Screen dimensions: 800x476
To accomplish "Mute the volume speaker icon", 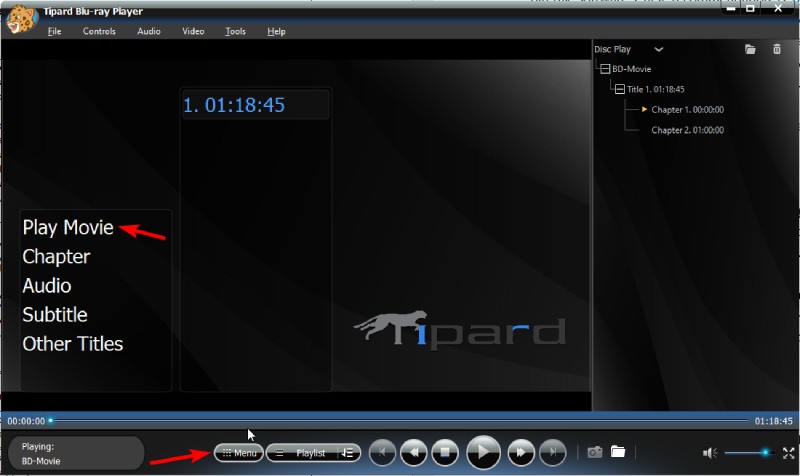I will pos(710,453).
